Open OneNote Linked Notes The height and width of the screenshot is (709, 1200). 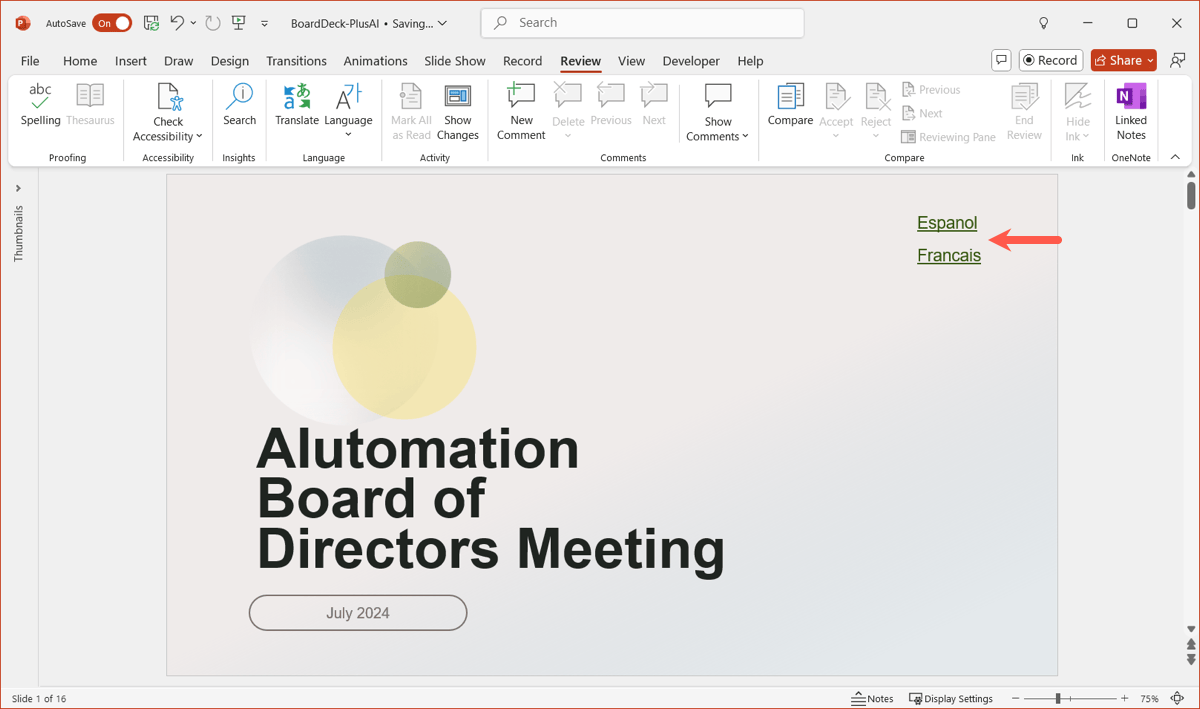pos(1131,112)
